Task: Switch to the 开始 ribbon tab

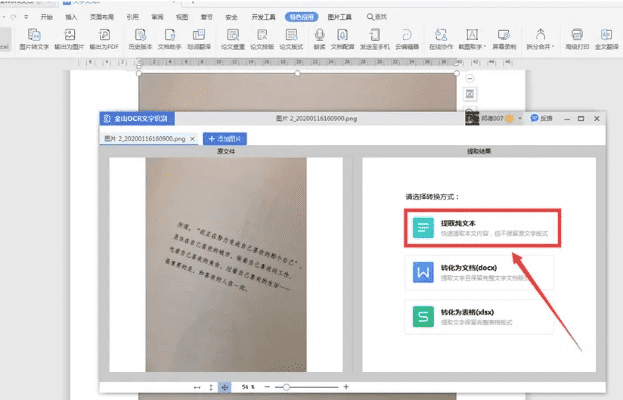Action: 46,17
